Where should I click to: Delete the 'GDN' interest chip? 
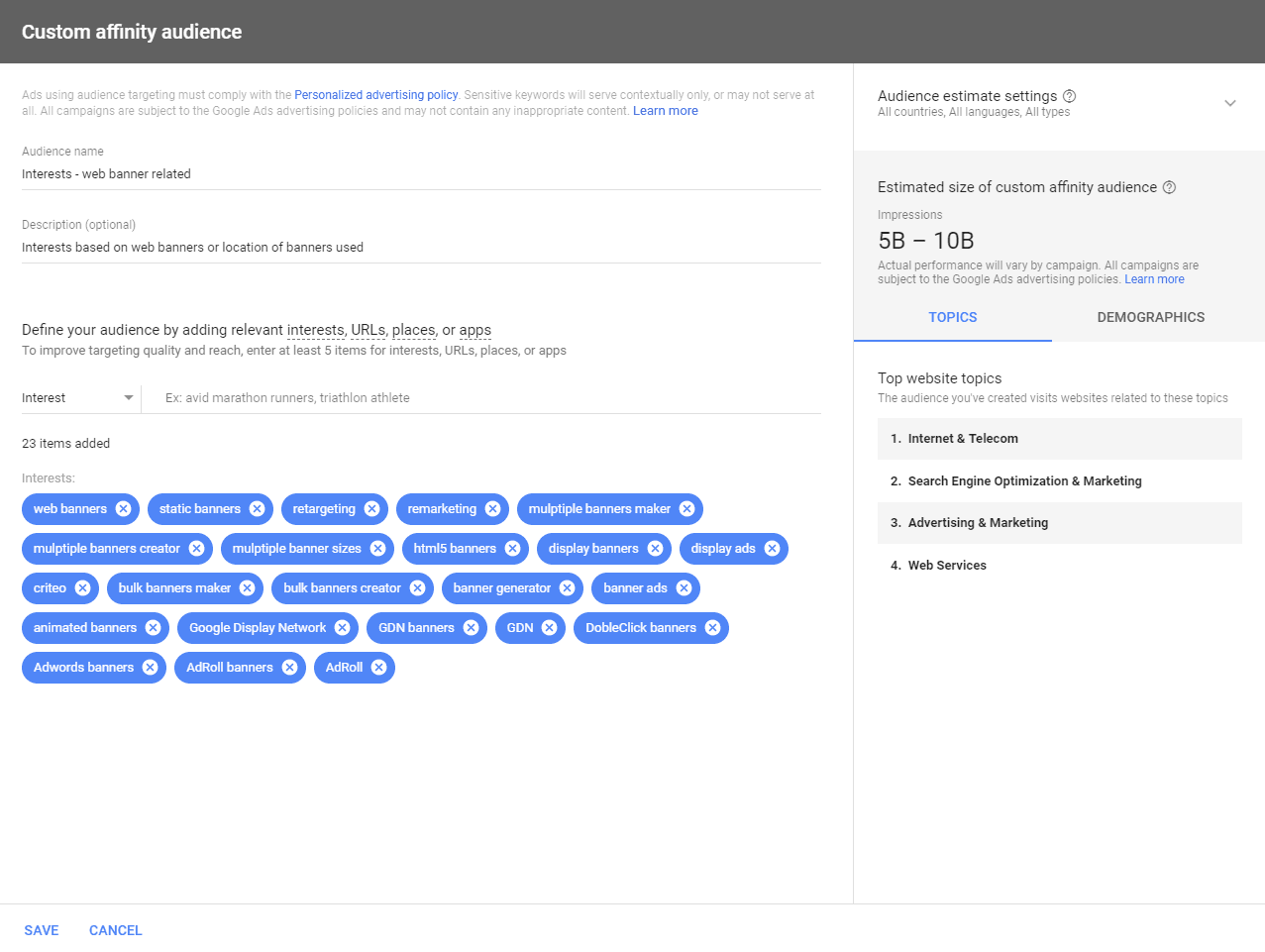[549, 628]
